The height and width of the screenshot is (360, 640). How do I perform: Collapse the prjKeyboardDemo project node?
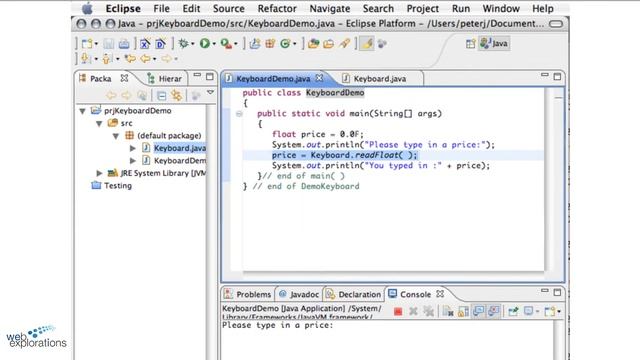82,111
